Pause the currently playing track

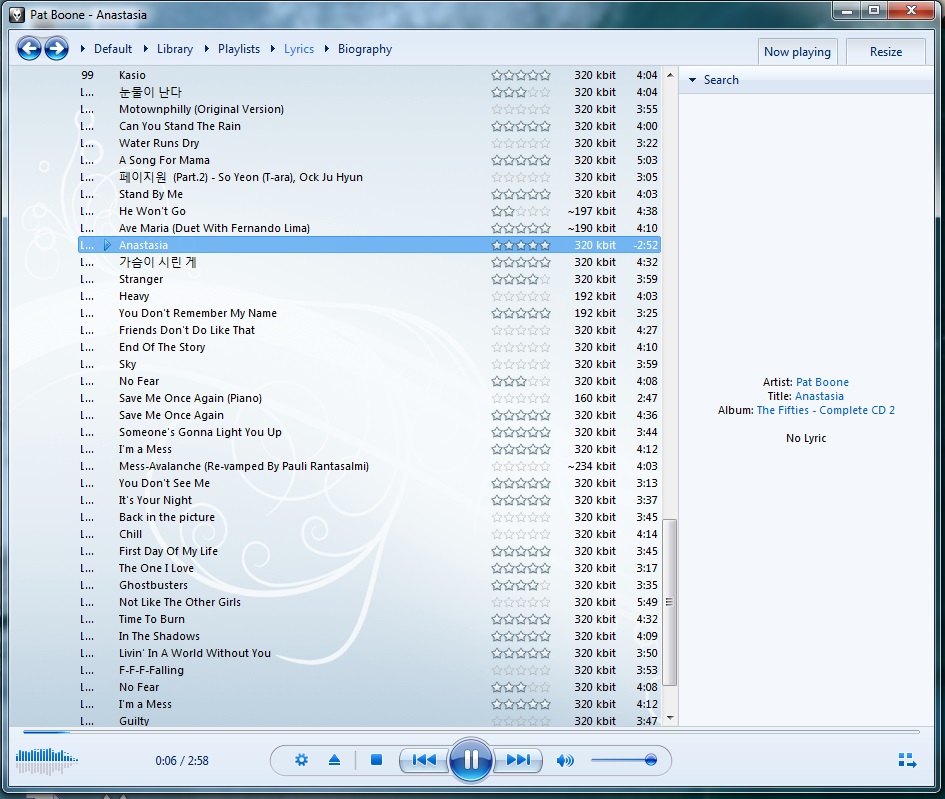470,760
